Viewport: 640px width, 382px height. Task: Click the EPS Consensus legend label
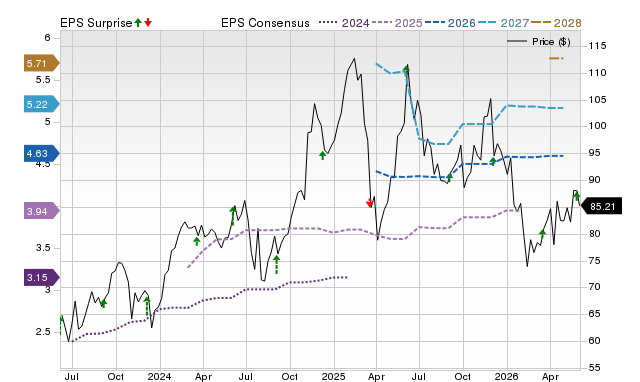265,23
